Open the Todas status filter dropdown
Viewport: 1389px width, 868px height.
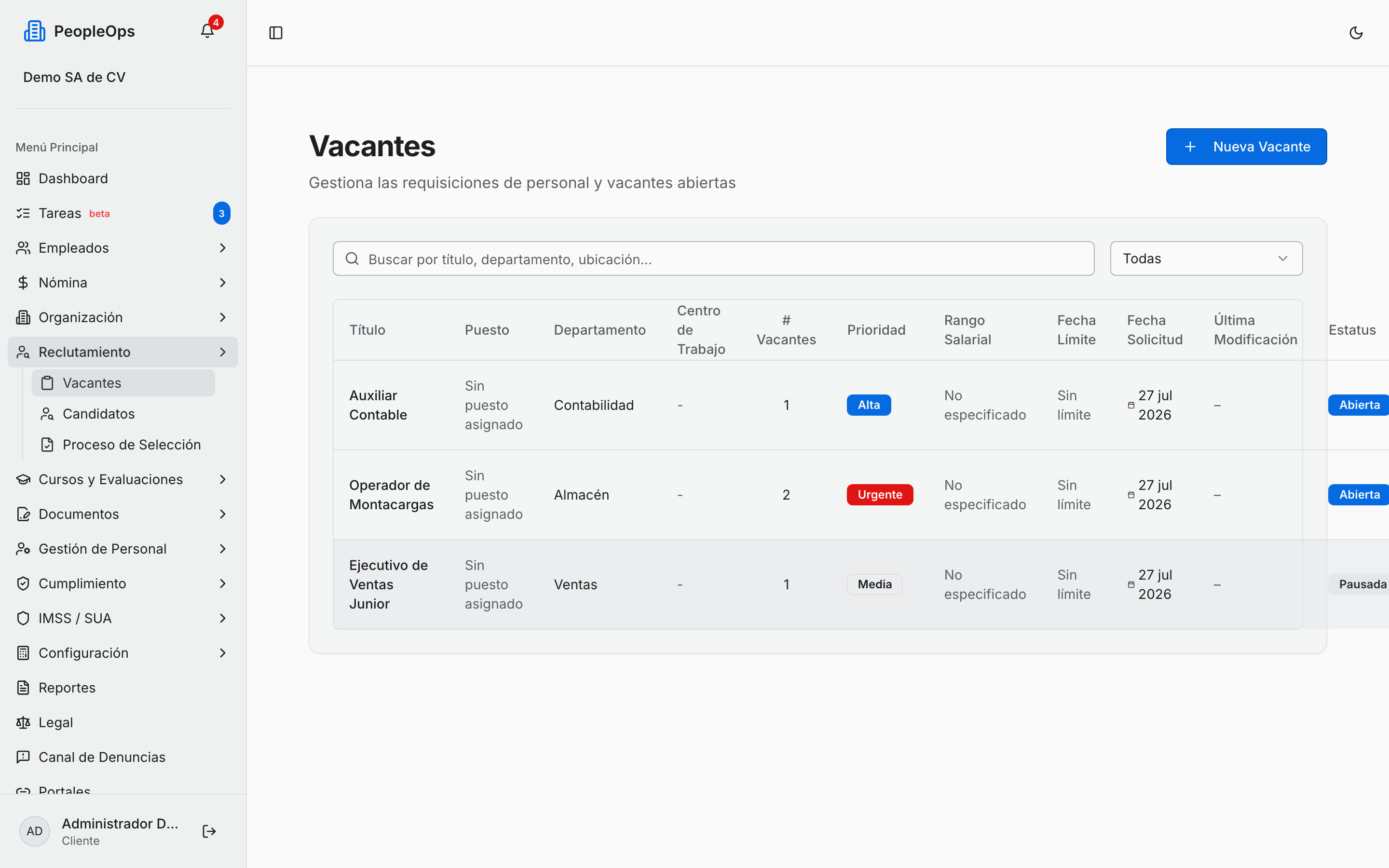(x=1206, y=258)
